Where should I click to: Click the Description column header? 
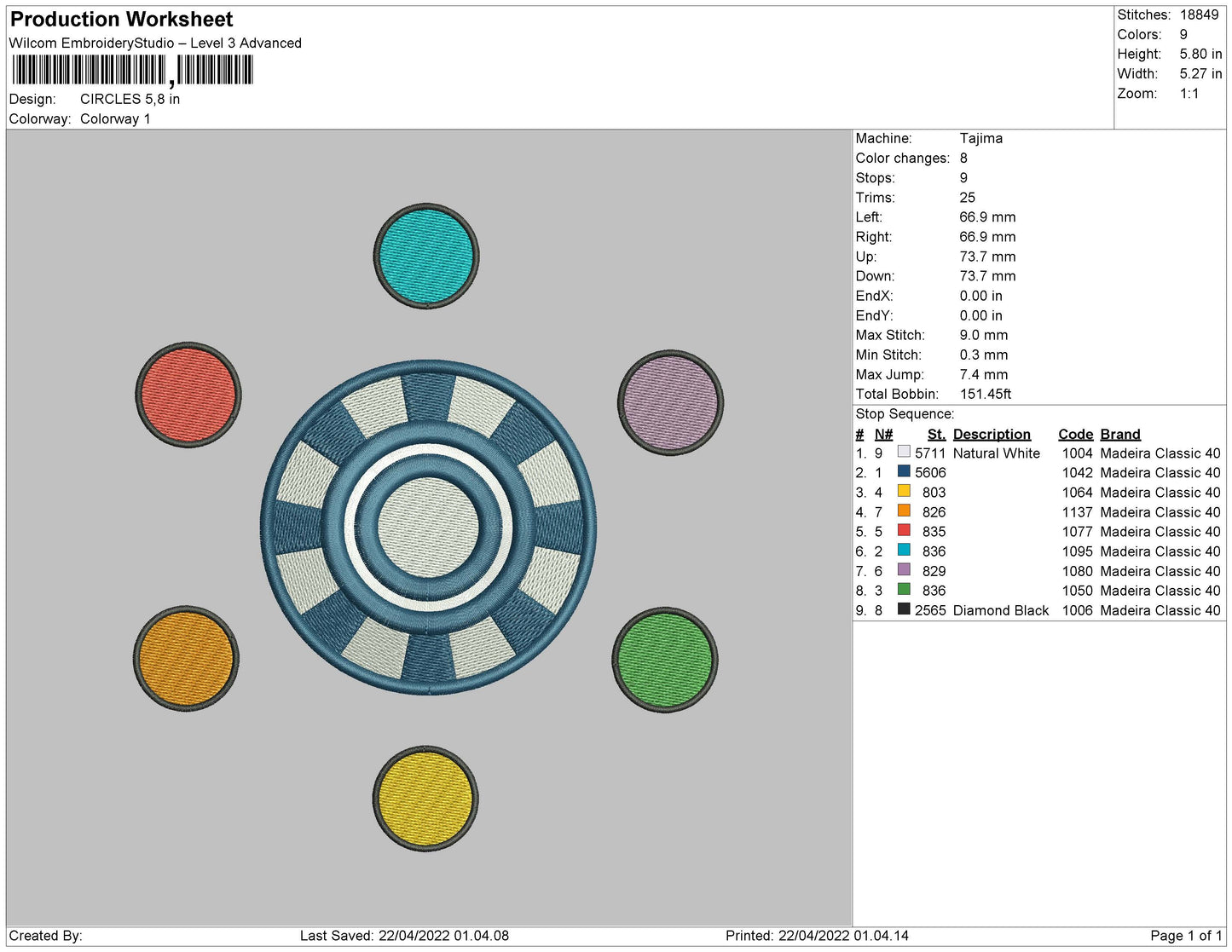[992, 434]
